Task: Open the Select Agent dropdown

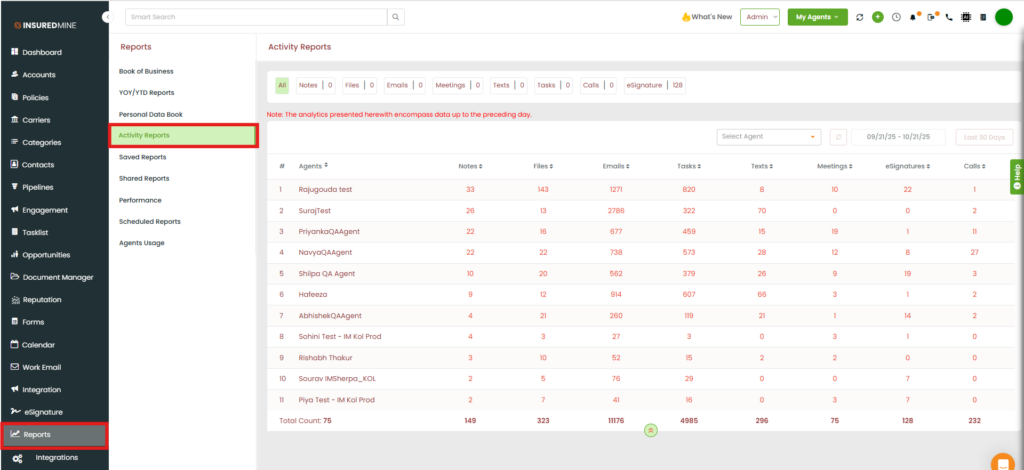Action: pyautogui.click(x=768, y=137)
